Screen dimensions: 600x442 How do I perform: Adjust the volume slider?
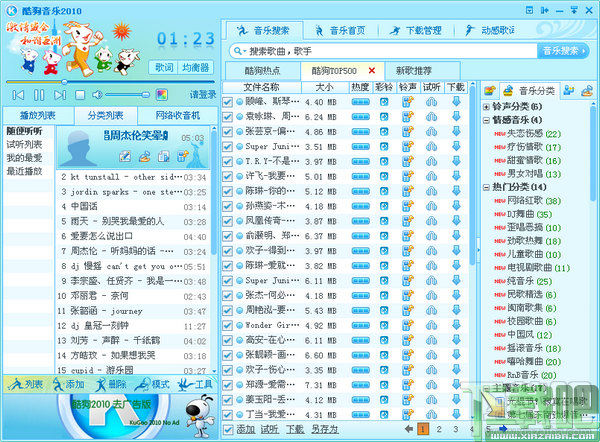tap(128, 95)
